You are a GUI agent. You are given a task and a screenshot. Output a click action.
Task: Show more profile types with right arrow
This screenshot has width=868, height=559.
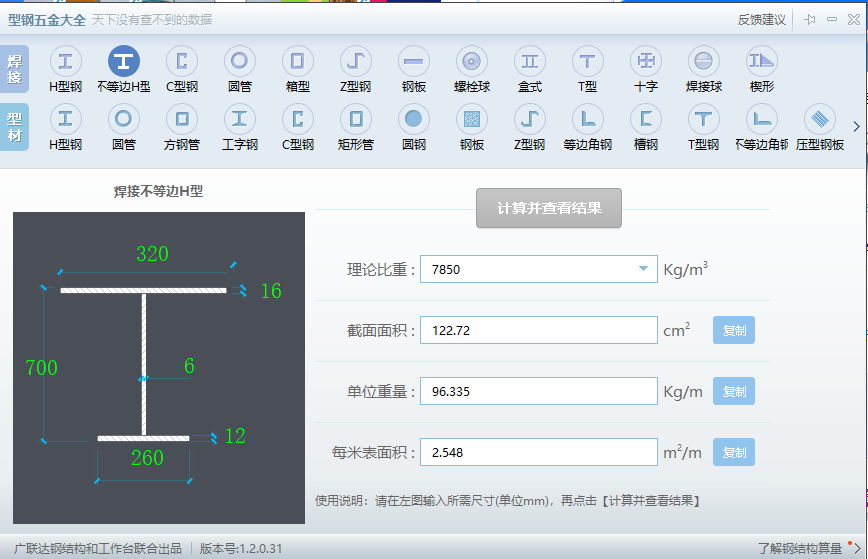tap(856, 127)
